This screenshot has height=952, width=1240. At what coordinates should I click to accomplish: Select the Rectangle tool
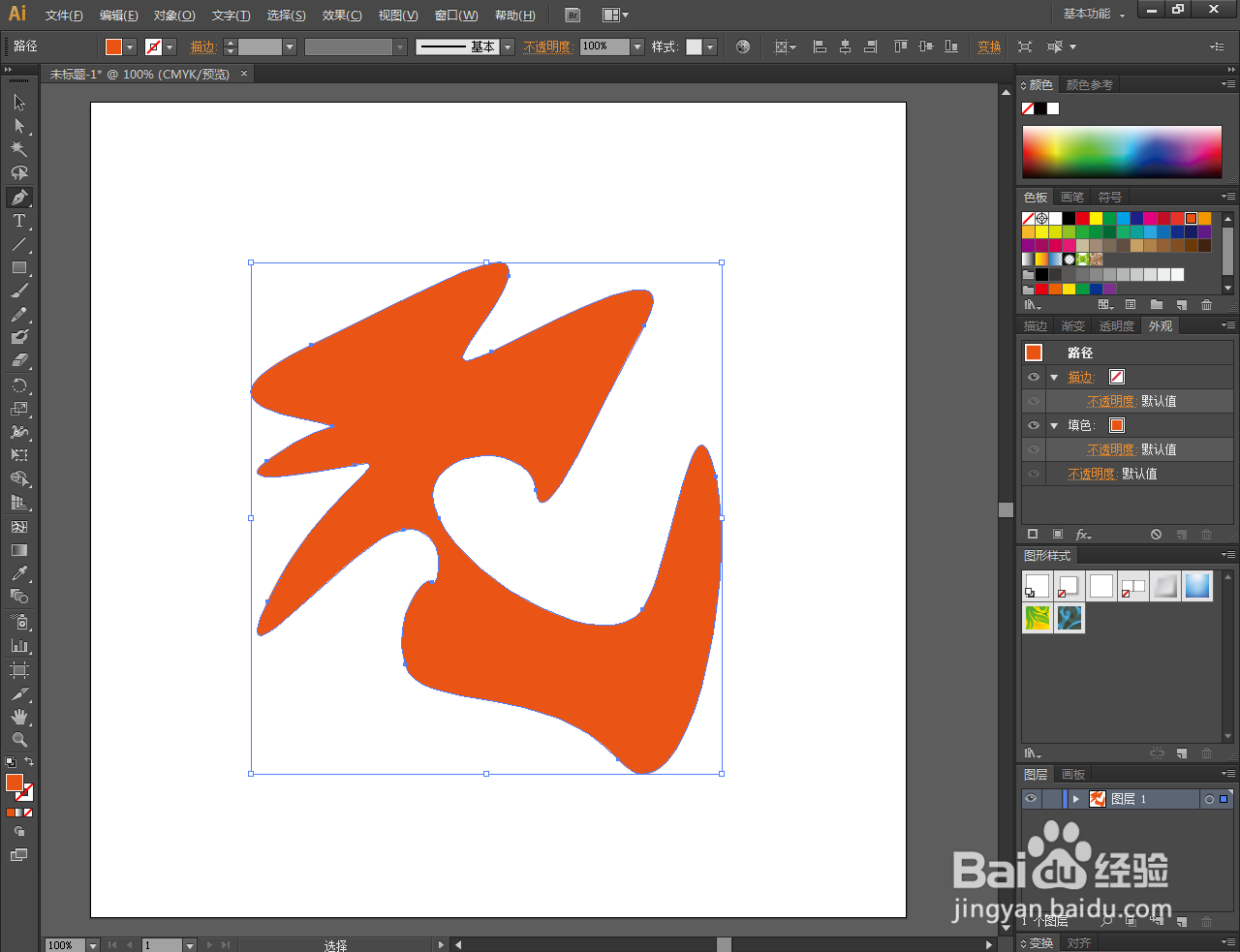[18, 267]
